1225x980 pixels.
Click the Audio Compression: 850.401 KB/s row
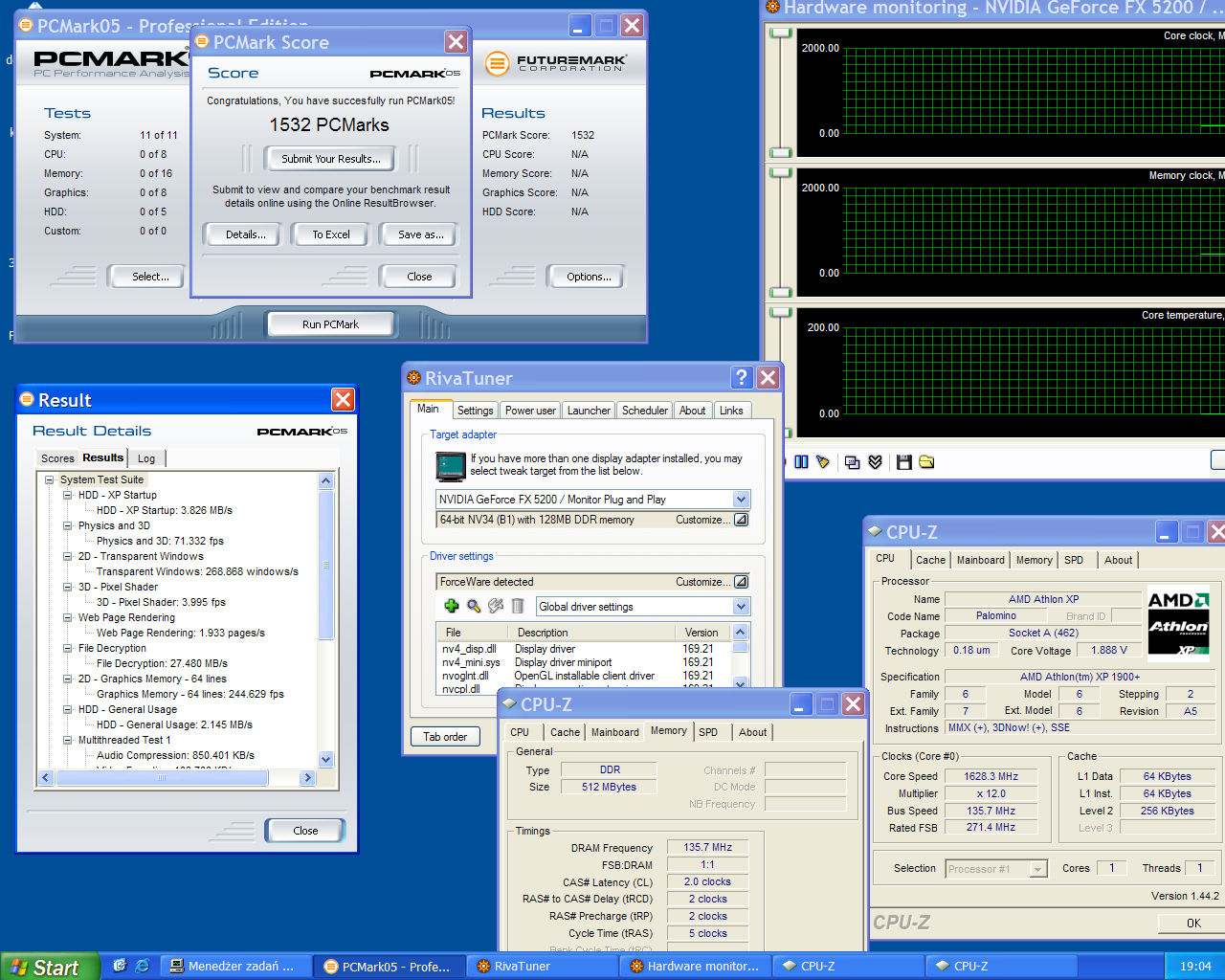point(175,755)
